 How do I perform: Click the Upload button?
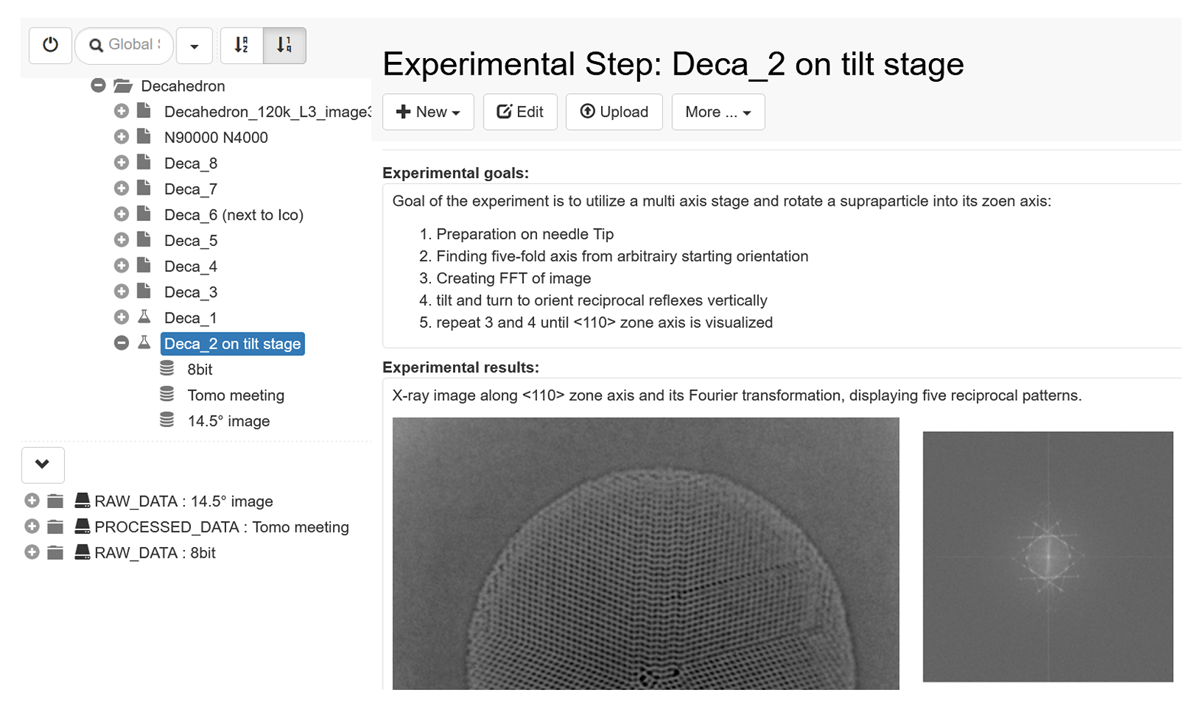pyautogui.click(x=615, y=112)
